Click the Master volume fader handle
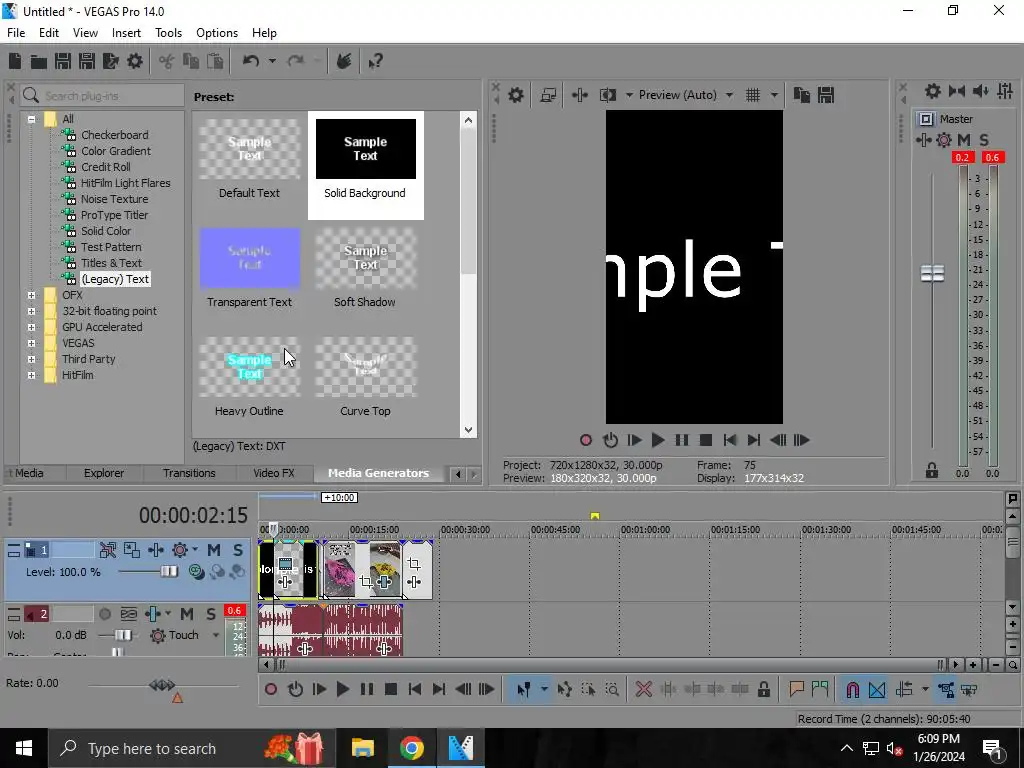Viewport: 1024px width, 768px height. (932, 273)
